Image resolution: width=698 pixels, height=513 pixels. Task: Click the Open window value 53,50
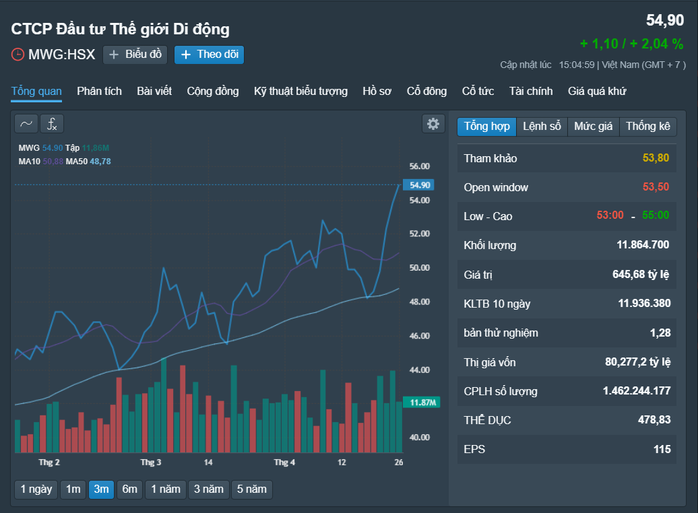[x=656, y=187]
